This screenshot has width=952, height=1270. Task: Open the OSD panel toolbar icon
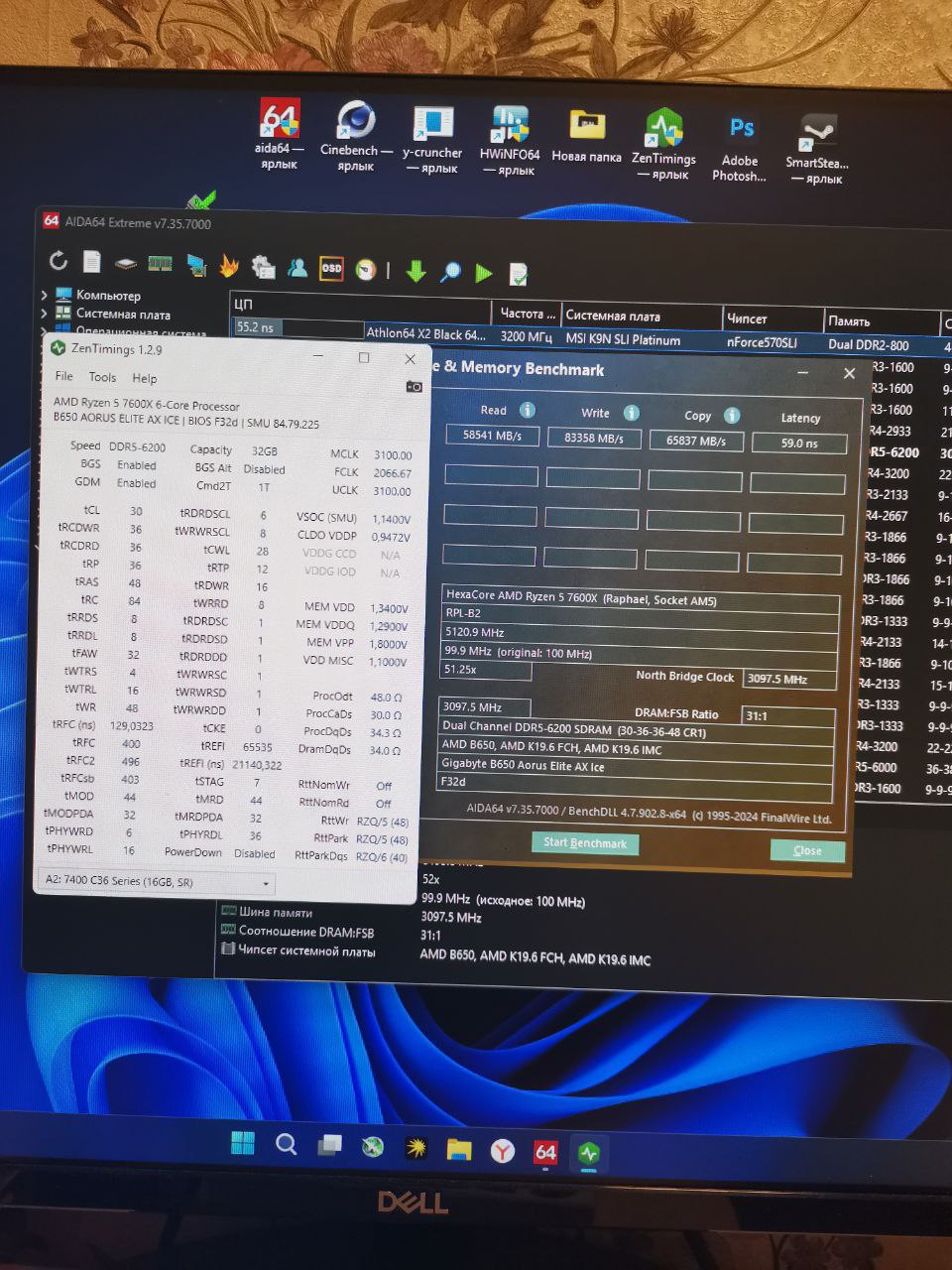point(331,268)
